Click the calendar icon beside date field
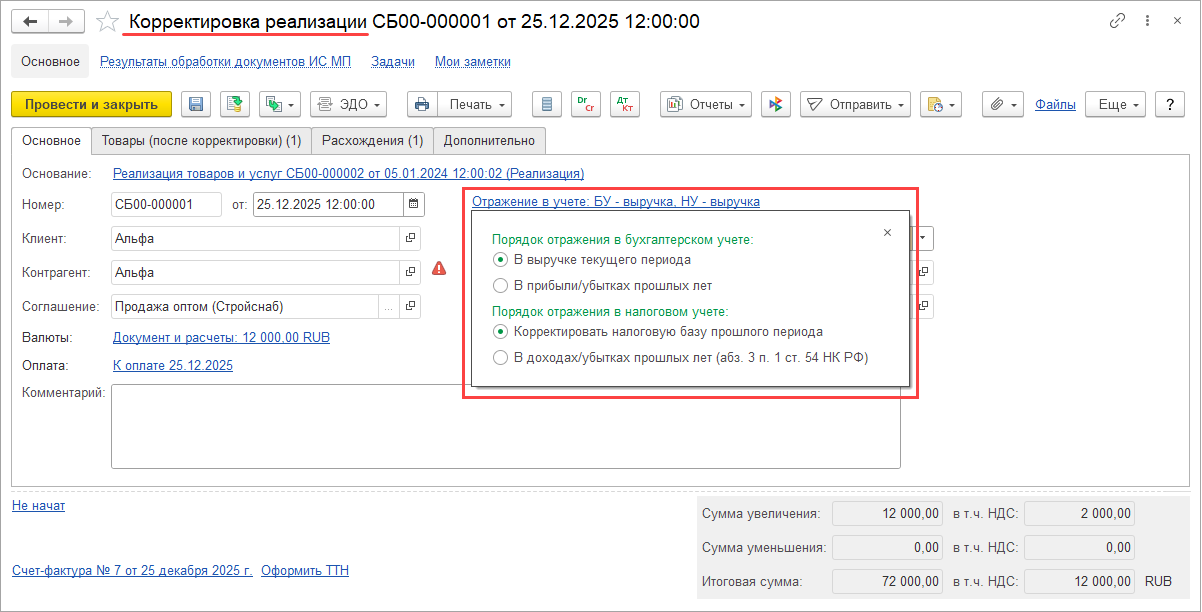 413,205
